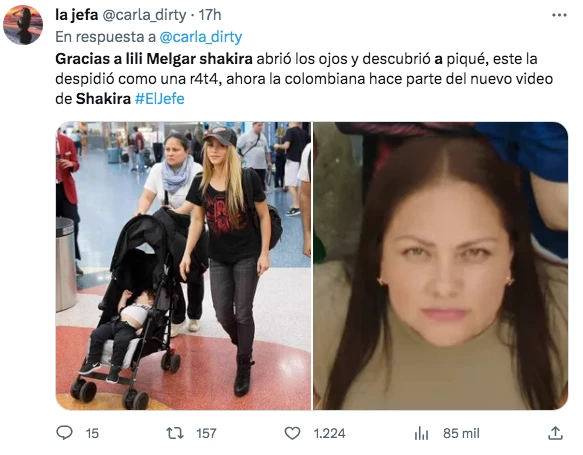Like the tweet with the heart icon
Image resolution: width=583 pixels, height=455 pixels.
click(292, 433)
